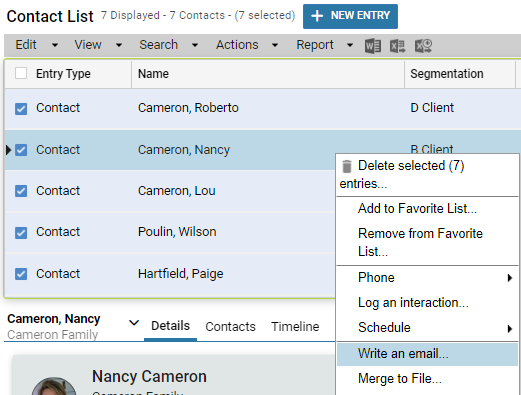Switch to the Timeline tab

tap(295, 326)
